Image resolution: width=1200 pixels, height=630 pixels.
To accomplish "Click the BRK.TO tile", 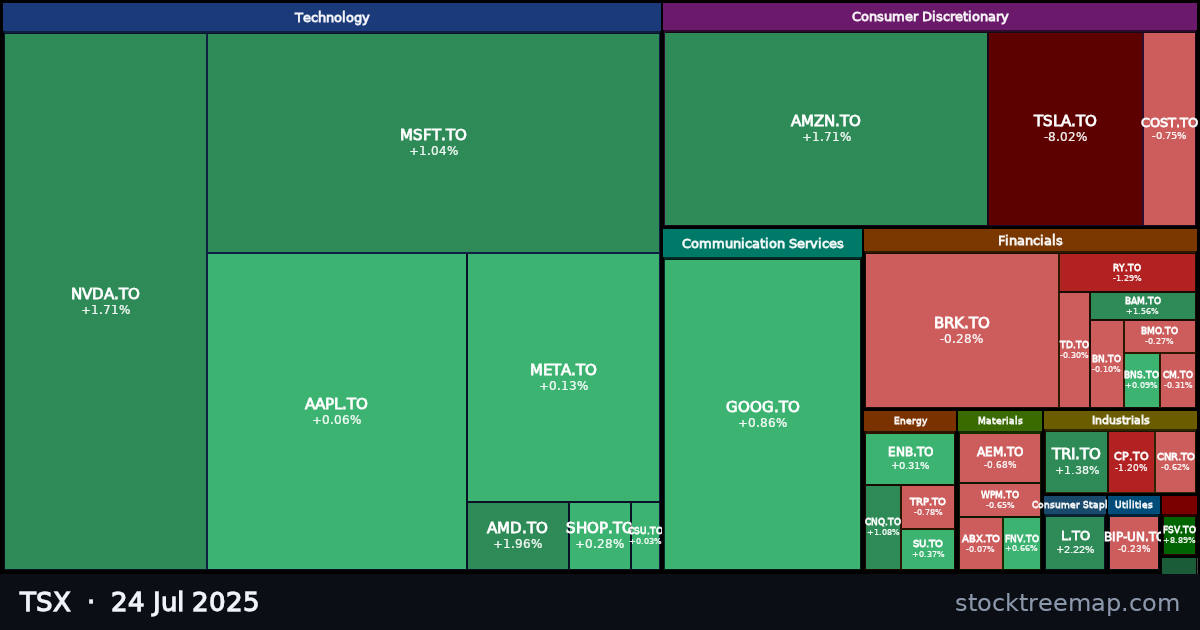I will [x=961, y=330].
